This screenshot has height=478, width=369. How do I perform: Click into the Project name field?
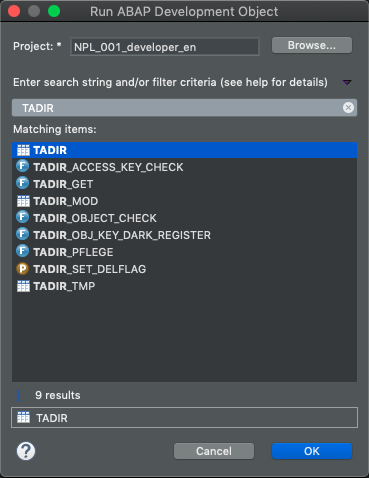pyautogui.click(x=165, y=47)
